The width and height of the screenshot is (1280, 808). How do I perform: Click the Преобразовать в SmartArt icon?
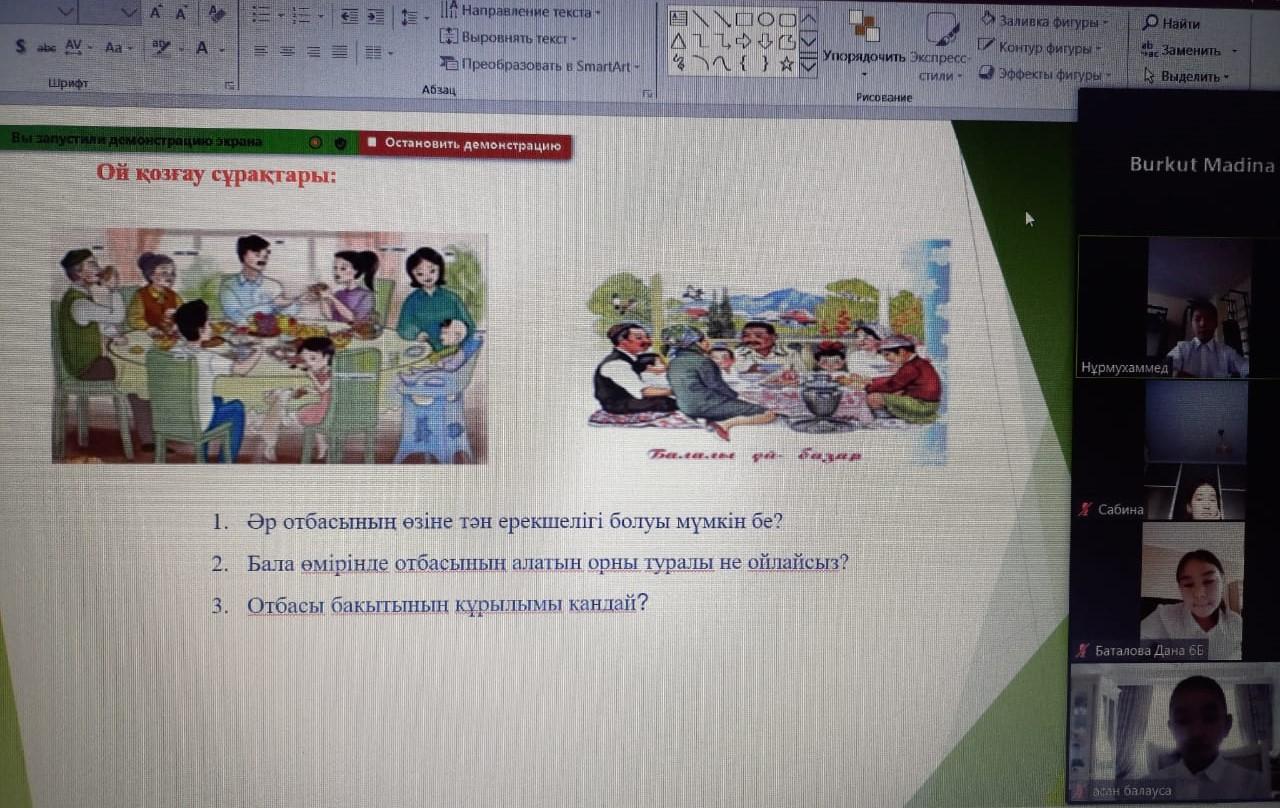pos(448,63)
